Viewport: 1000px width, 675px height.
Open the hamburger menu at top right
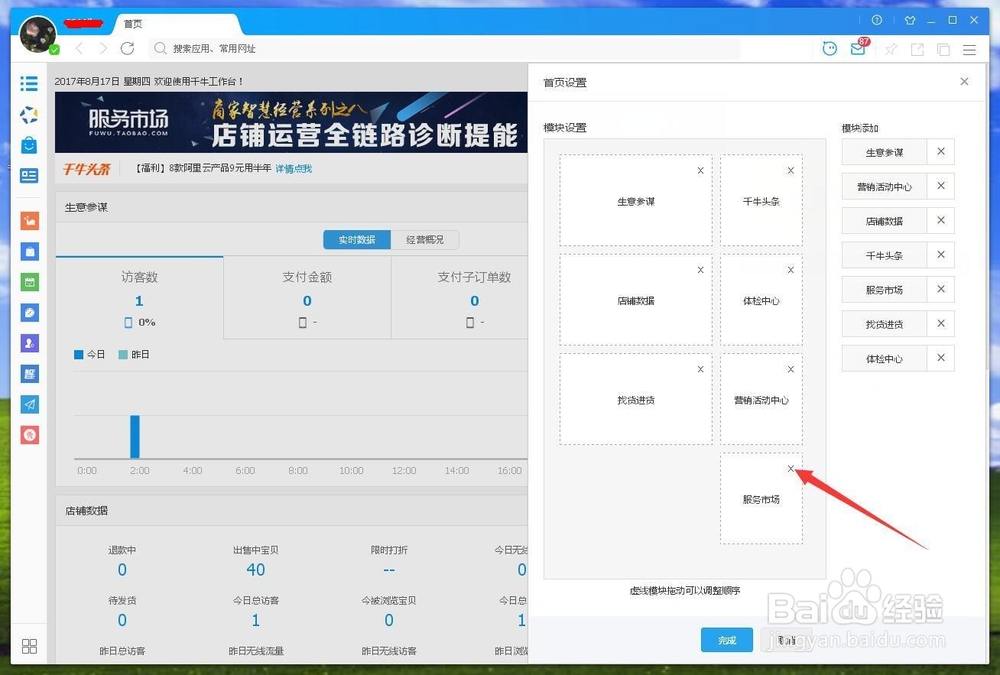click(x=969, y=49)
